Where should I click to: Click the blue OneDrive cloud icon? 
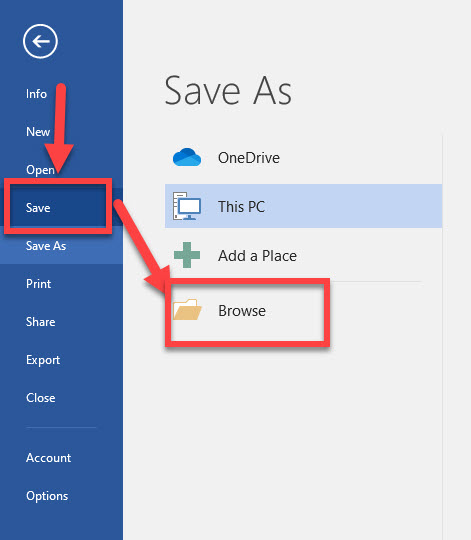187,157
